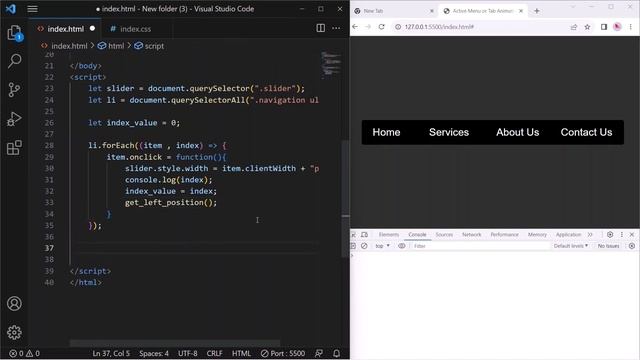Click the No Issues button
The image size is (640, 360).
tap(608, 246)
